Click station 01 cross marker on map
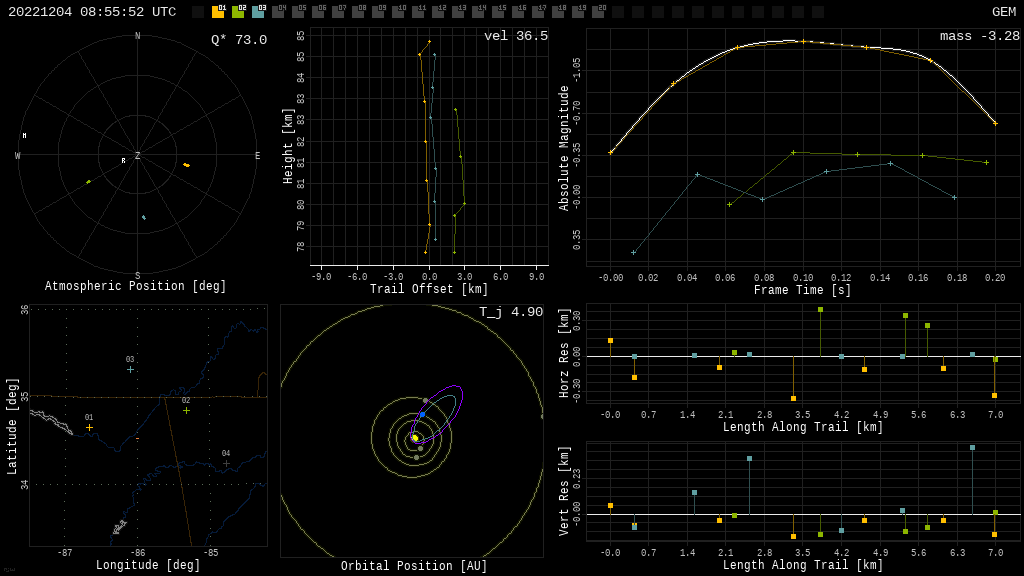Image resolution: width=1024 pixels, height=576 pixels. coord(89,427)
